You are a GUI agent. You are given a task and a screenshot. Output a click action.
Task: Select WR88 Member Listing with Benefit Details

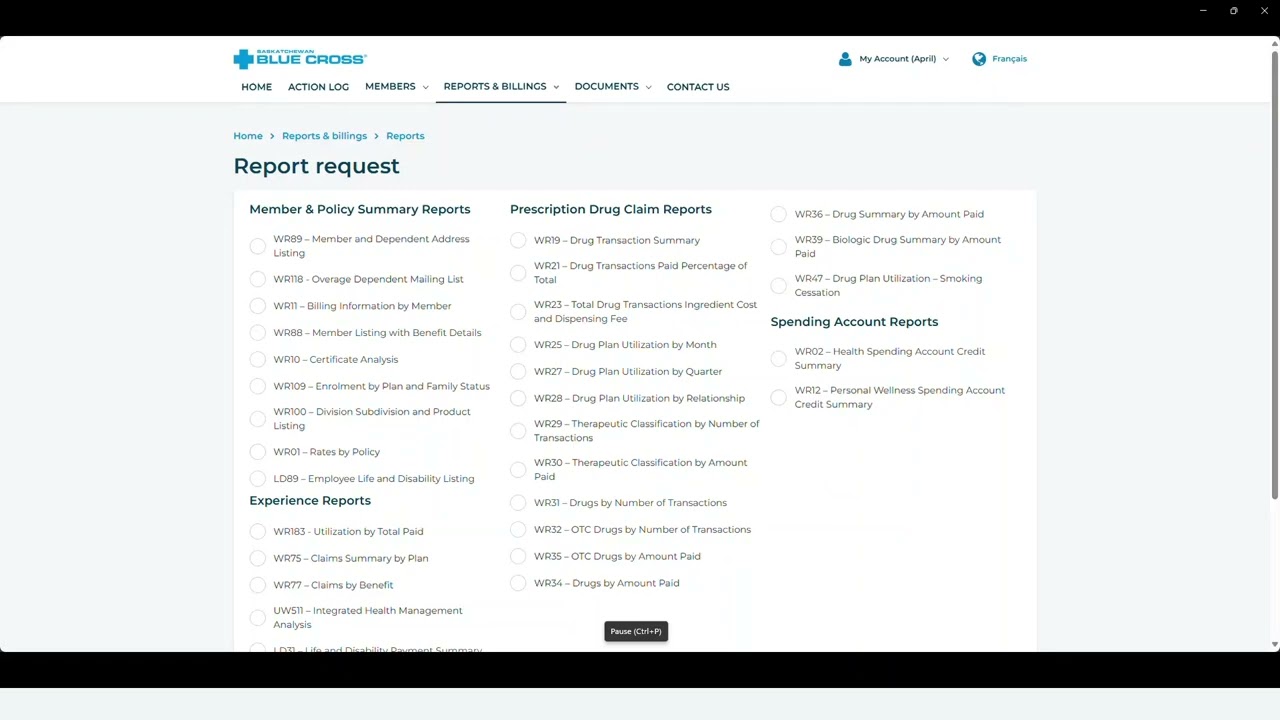coord(258,333)
